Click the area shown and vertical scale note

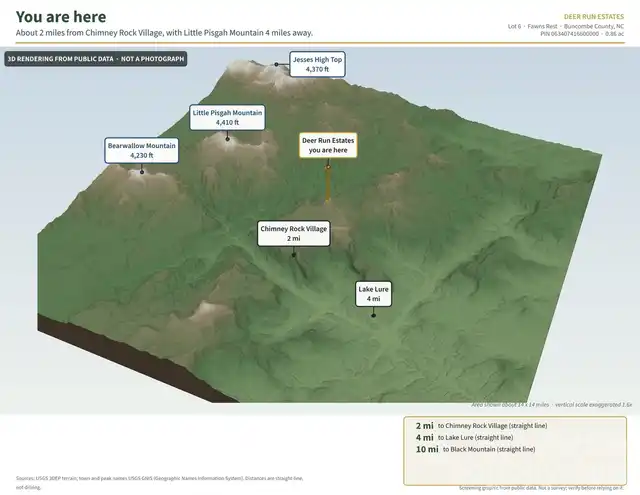(551, 405)
